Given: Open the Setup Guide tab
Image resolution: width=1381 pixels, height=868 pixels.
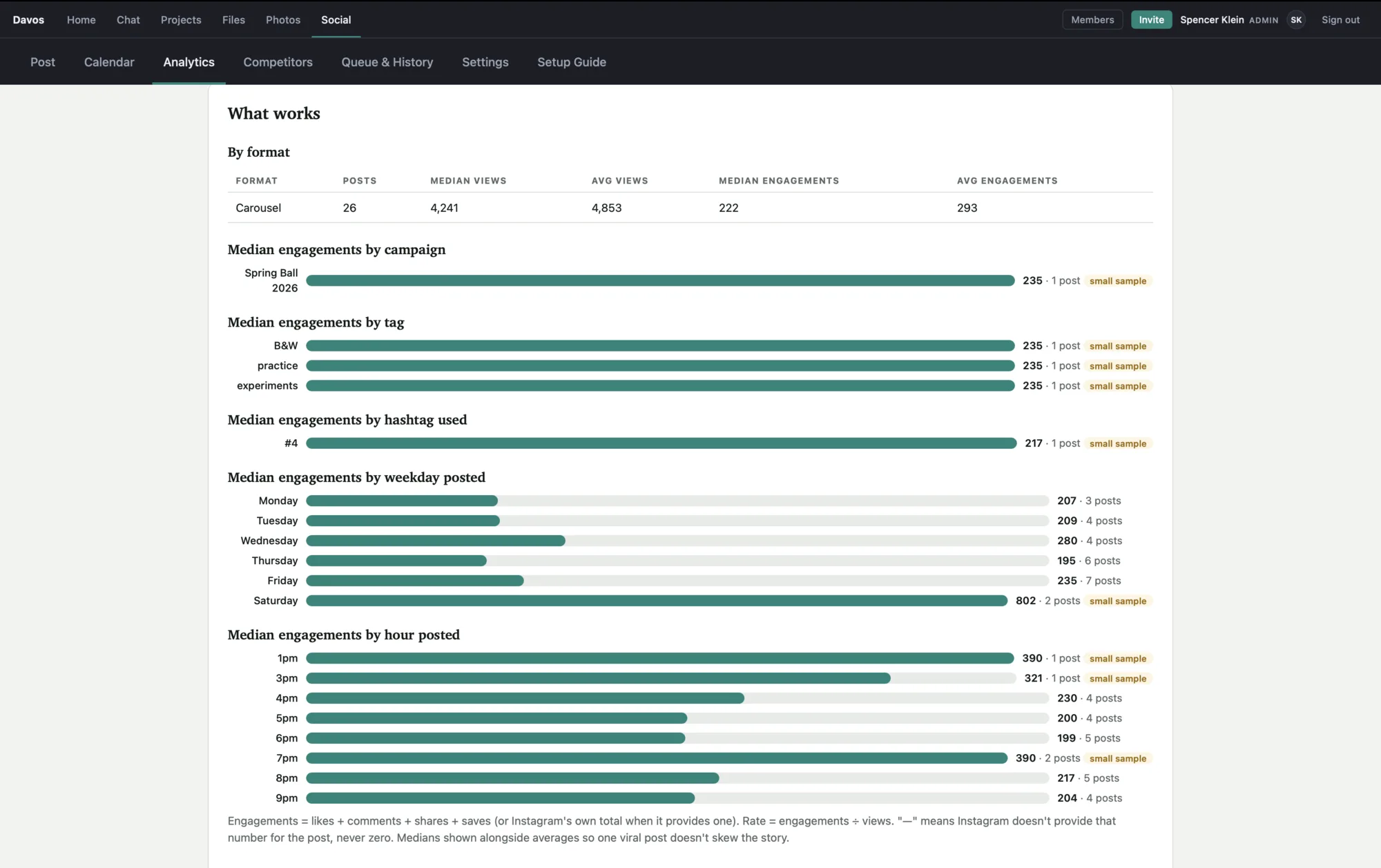Looking at the screenshot, I should point(572,62).
